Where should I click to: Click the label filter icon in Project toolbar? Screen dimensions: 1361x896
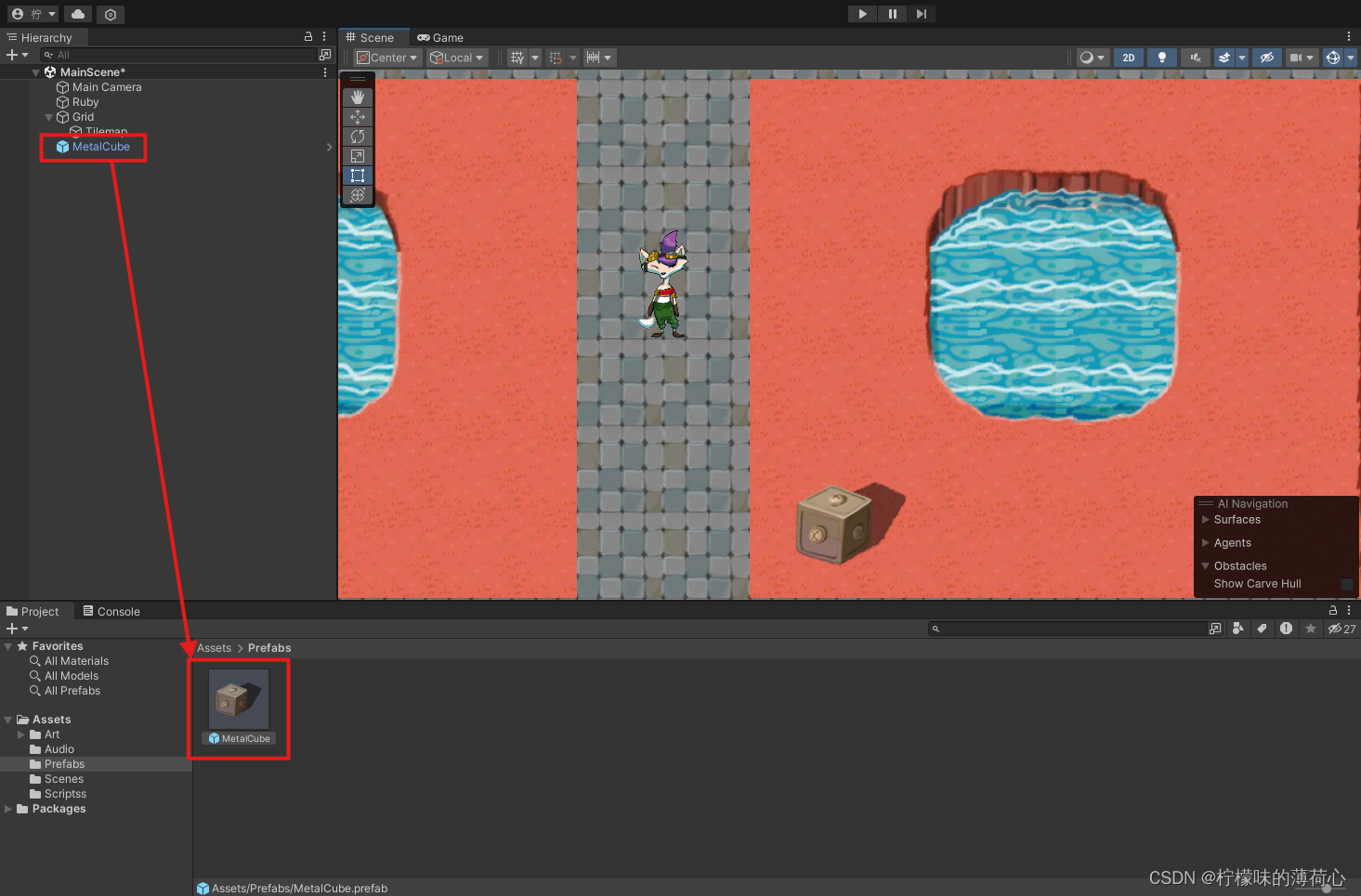tap(1262, 629)
